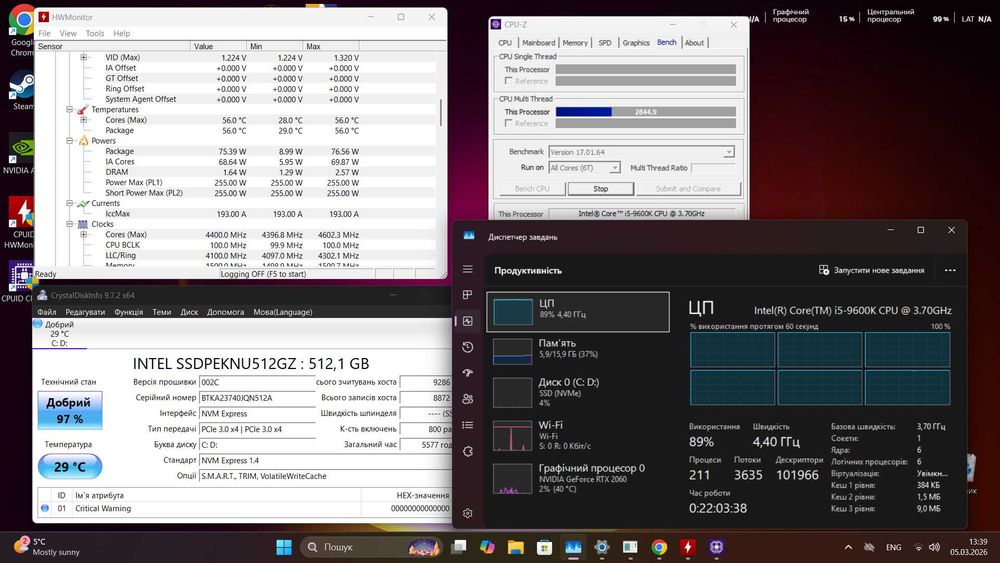
Task: Open Services icon in Task Manager sidebar
Action: coord(467,451)
